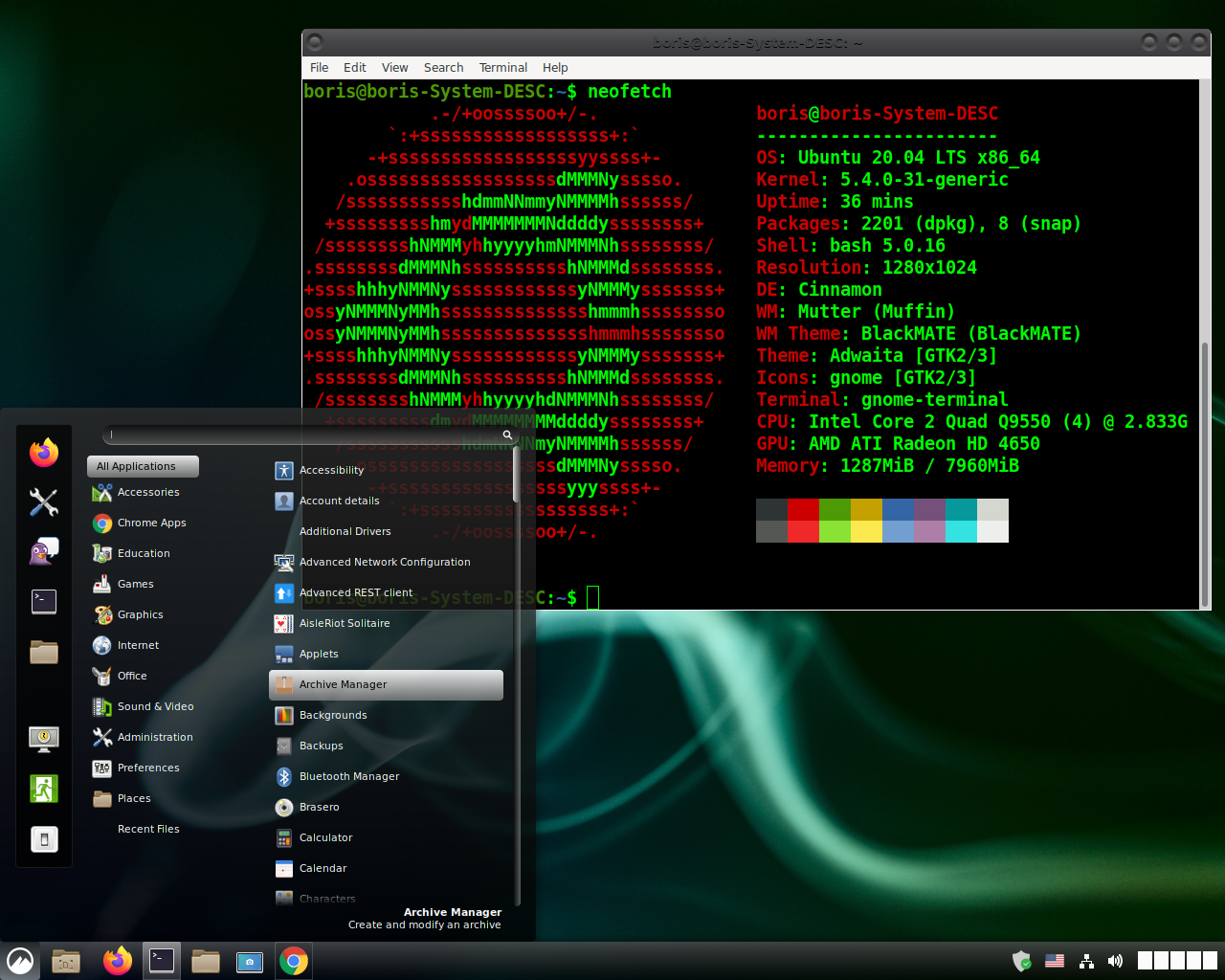Click the show-desktop folder icon in panel
The image size is (1225, 980).
click(66, 961)
